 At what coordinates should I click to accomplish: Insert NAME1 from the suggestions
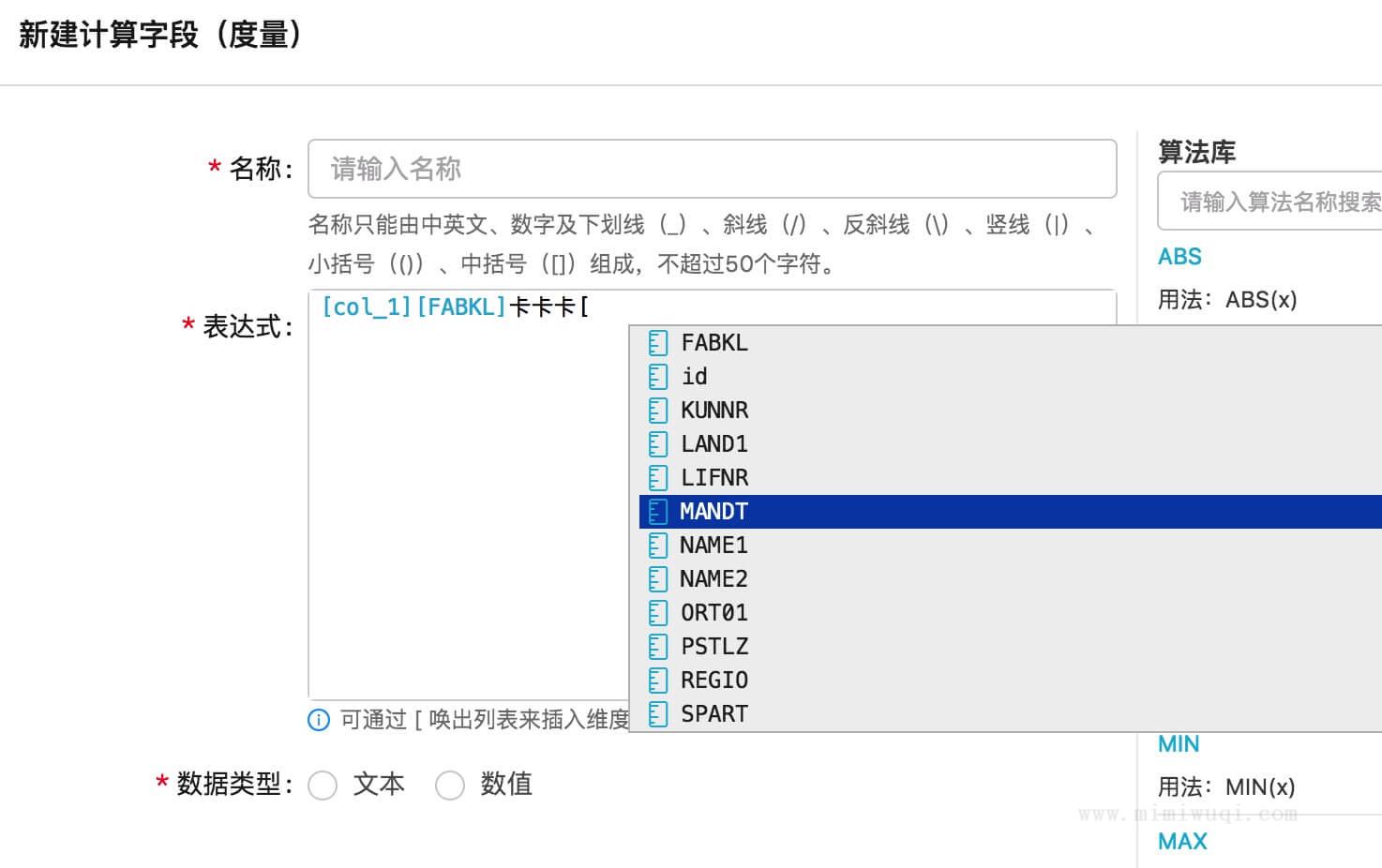tap(1011, 546)
